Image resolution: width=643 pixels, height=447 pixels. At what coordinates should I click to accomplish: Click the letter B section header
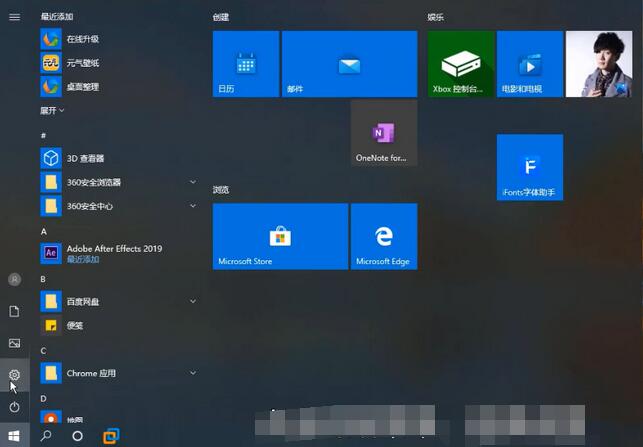pyautogui.click(x=43, y=279)
